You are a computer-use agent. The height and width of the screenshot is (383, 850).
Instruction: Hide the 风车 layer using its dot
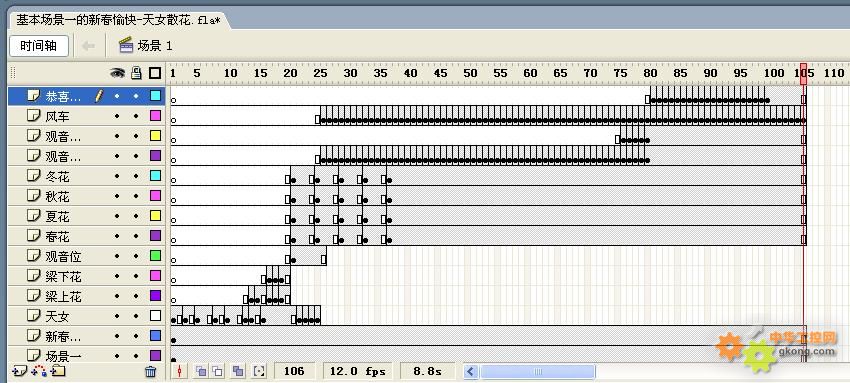[x=117, y=116]
